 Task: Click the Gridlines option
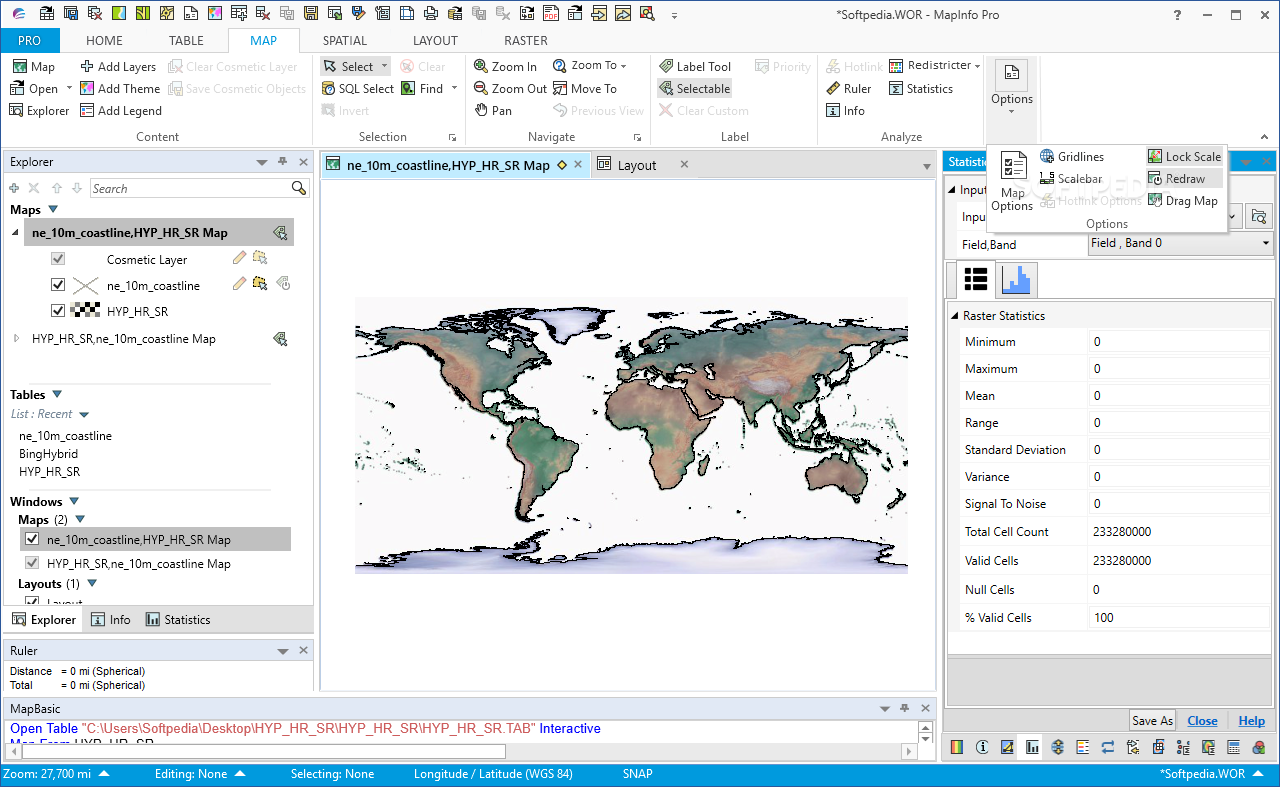pos(1072,157)
